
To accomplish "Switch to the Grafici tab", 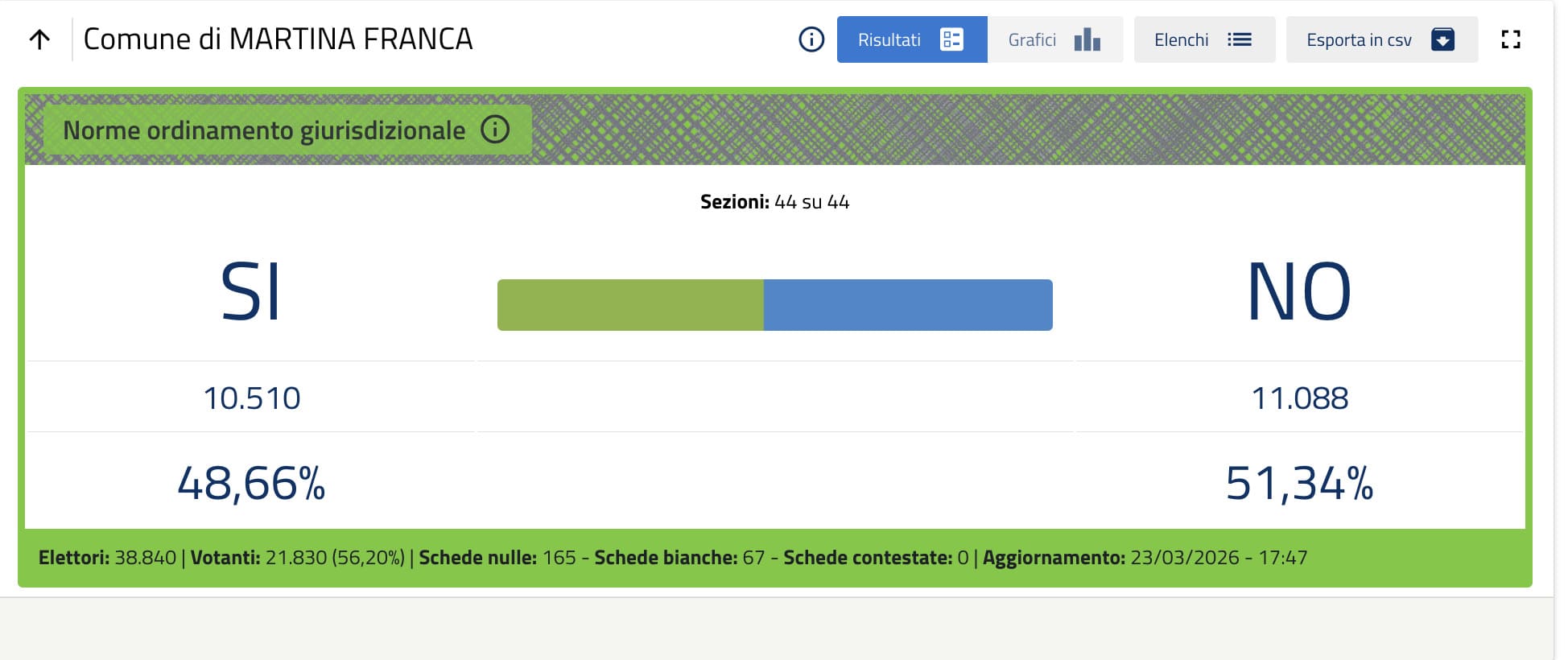I will 1032,39.
